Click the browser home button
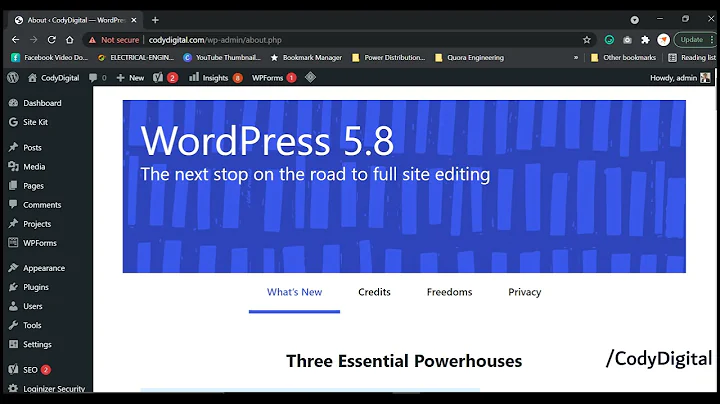 [69, 40]
